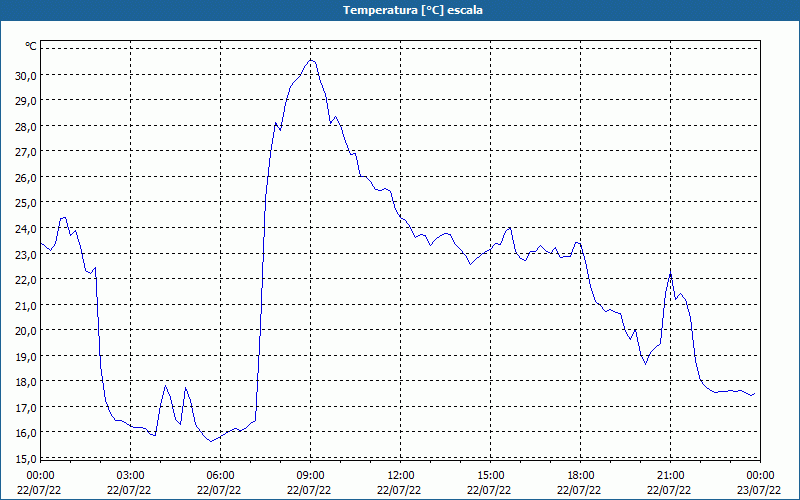800x500 pixels.
Task: Click the 06:00 time axis label
Action: point(220,476)
